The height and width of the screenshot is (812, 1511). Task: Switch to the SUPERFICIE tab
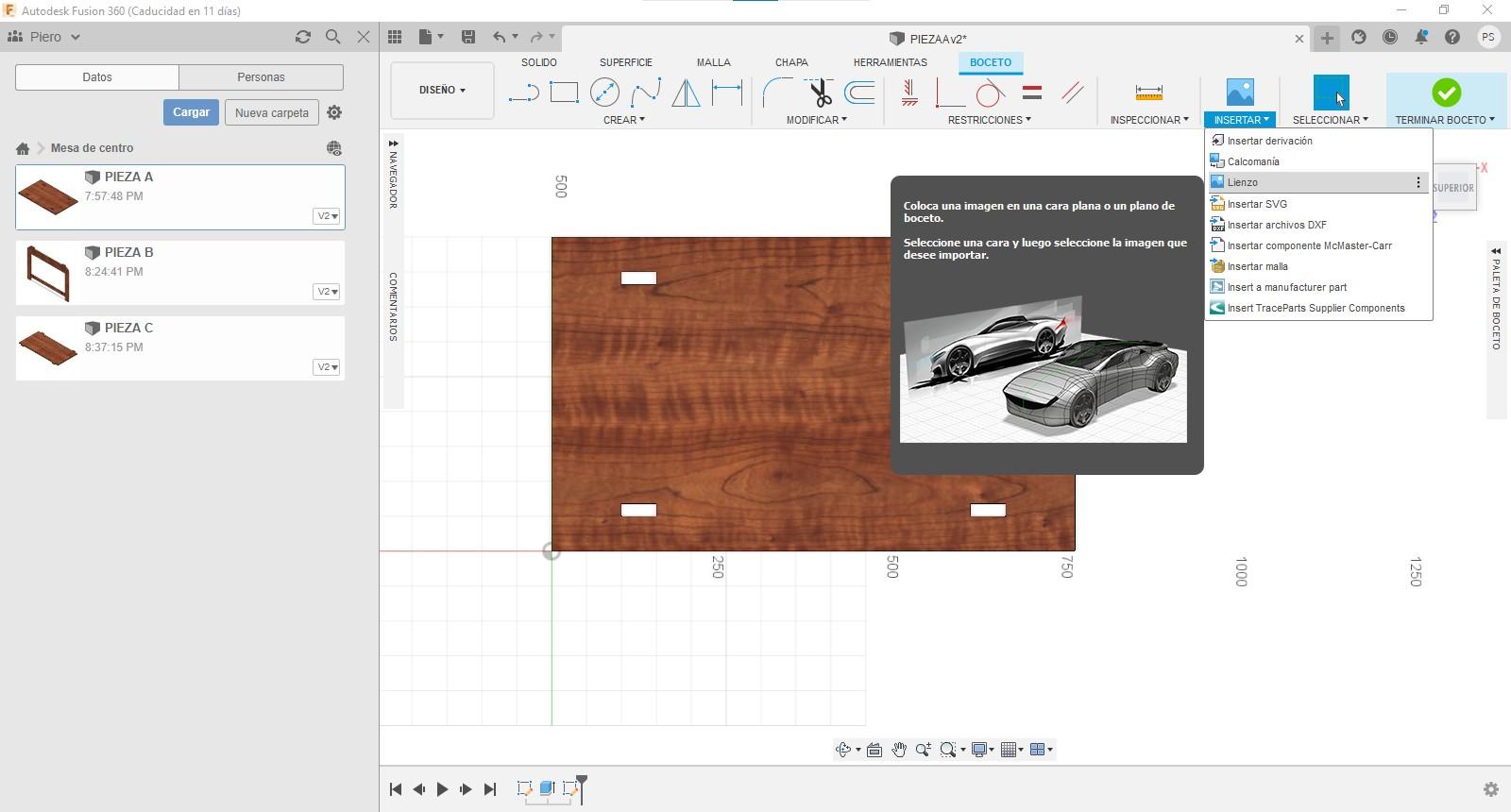click(x=626, y=62)
